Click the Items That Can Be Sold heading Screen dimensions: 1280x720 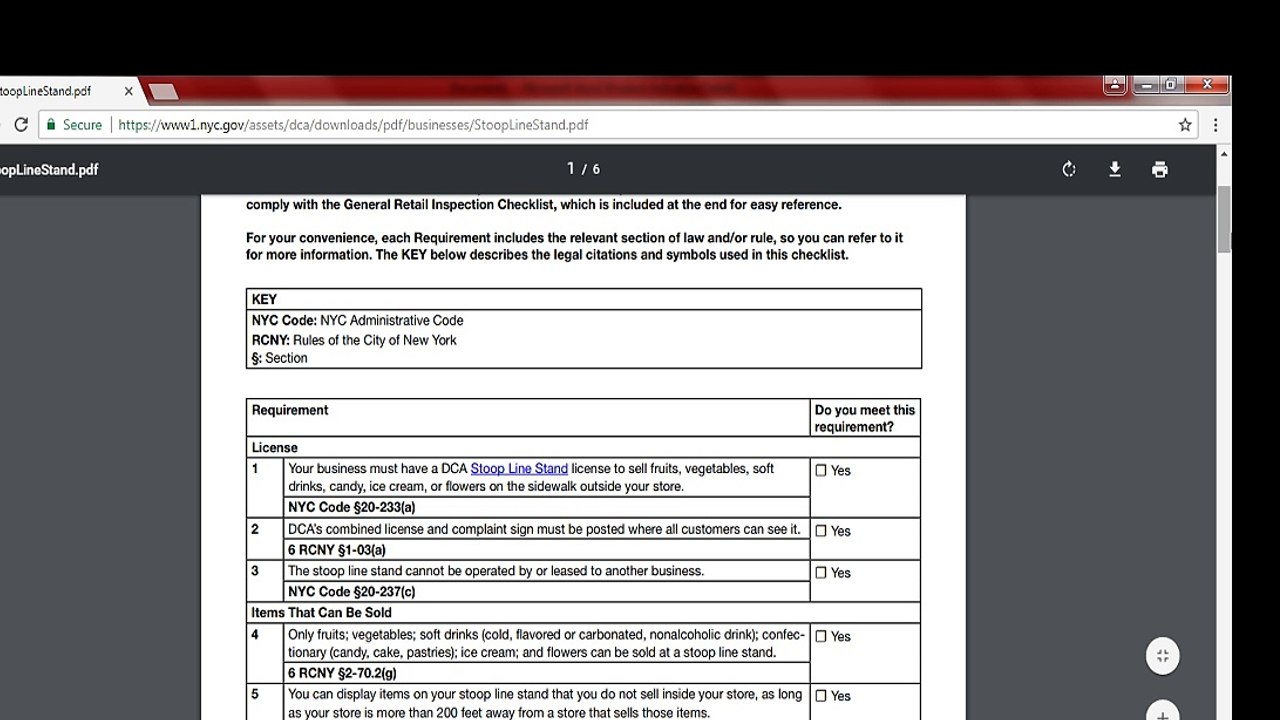[321, 612]
